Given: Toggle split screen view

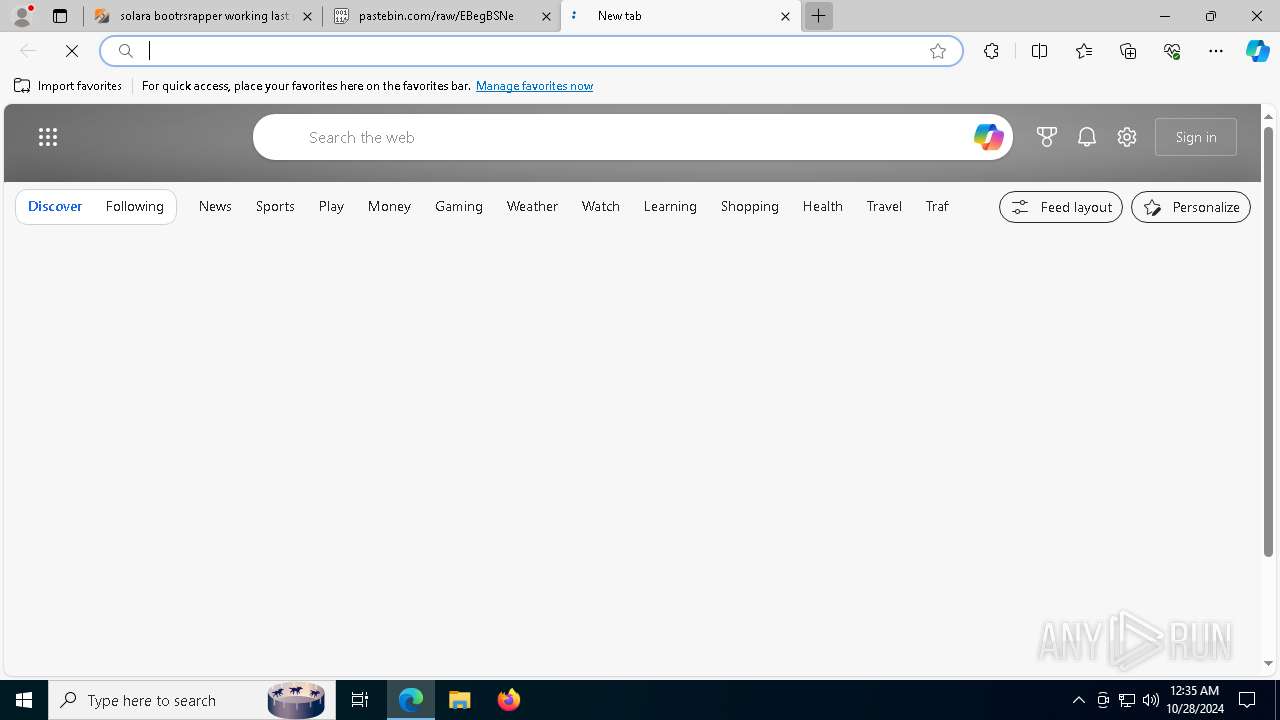Looking at the screenshot, I should tap(1039, 51).
